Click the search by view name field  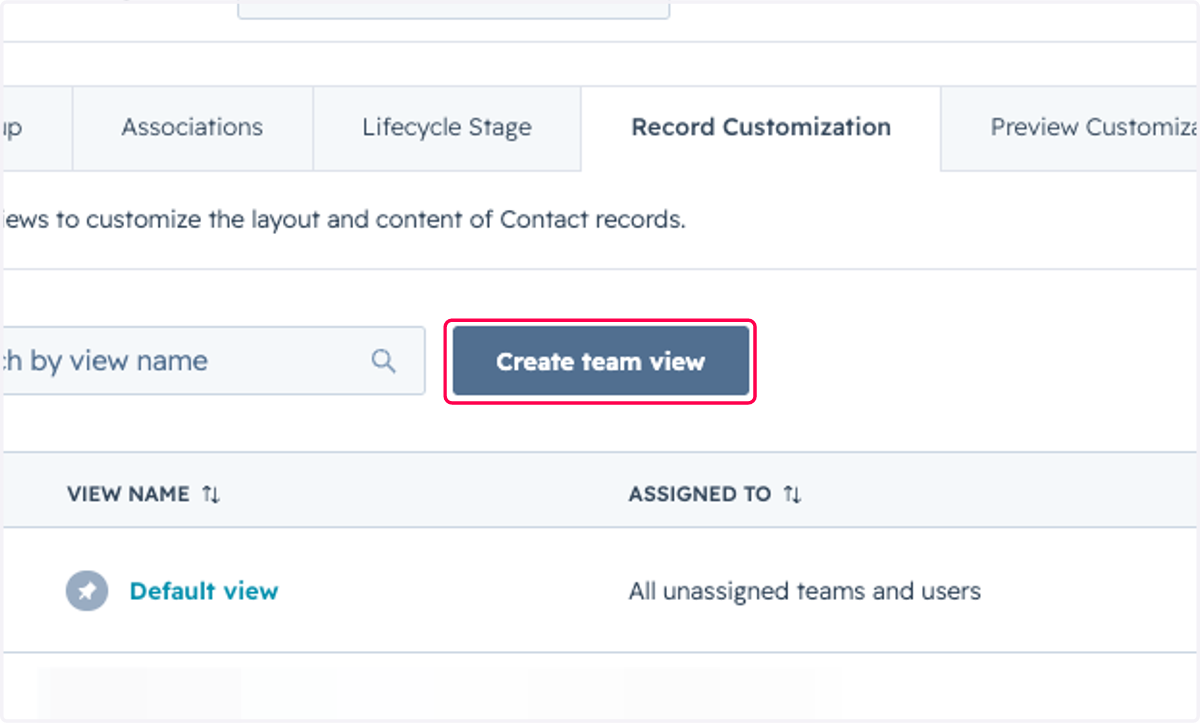pyautogui.click(x=212, y=361)
